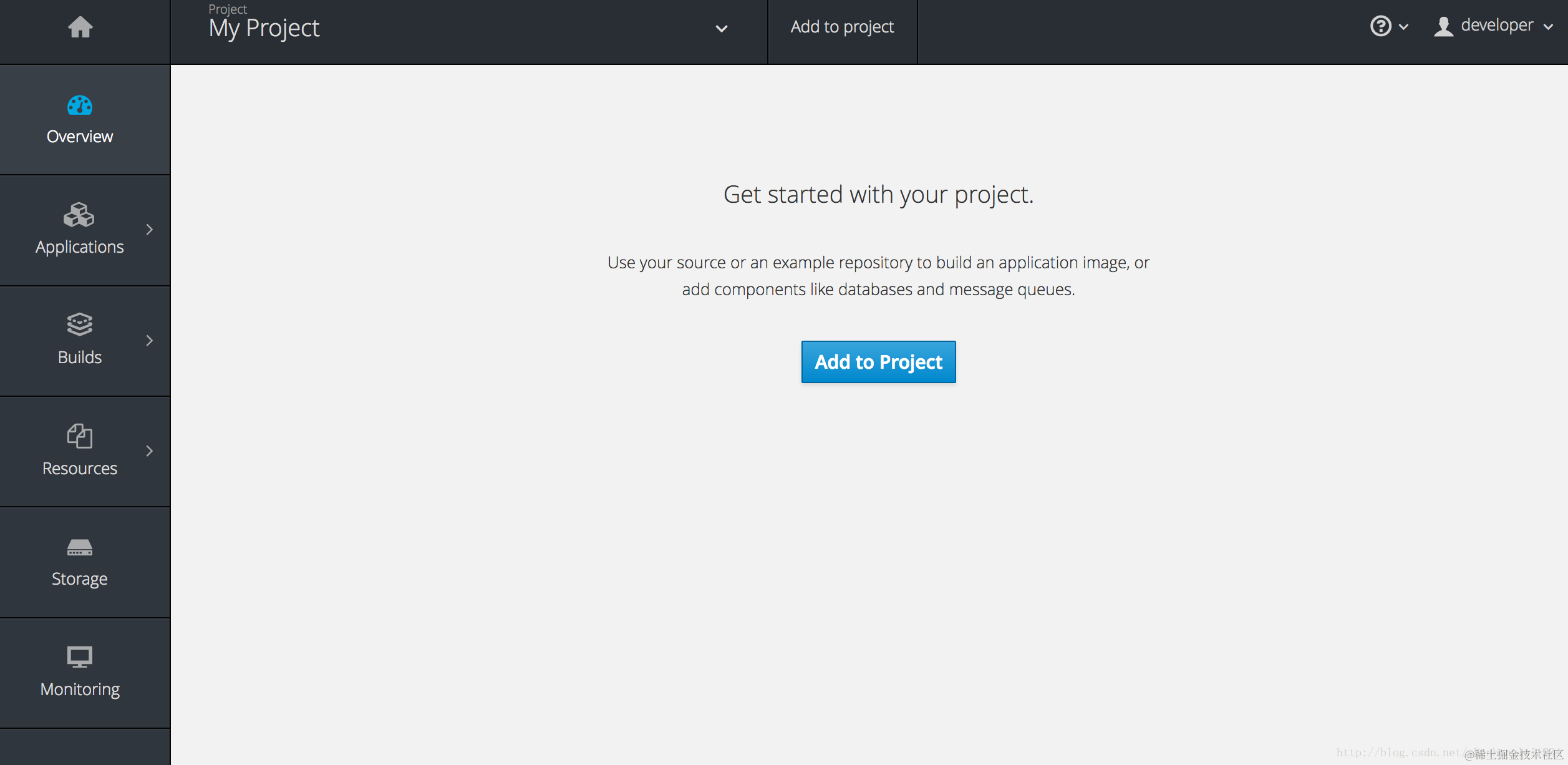Select the Overview label in the sidebar
Viewport: 1568px width, 765px height.
click(80, 137)
